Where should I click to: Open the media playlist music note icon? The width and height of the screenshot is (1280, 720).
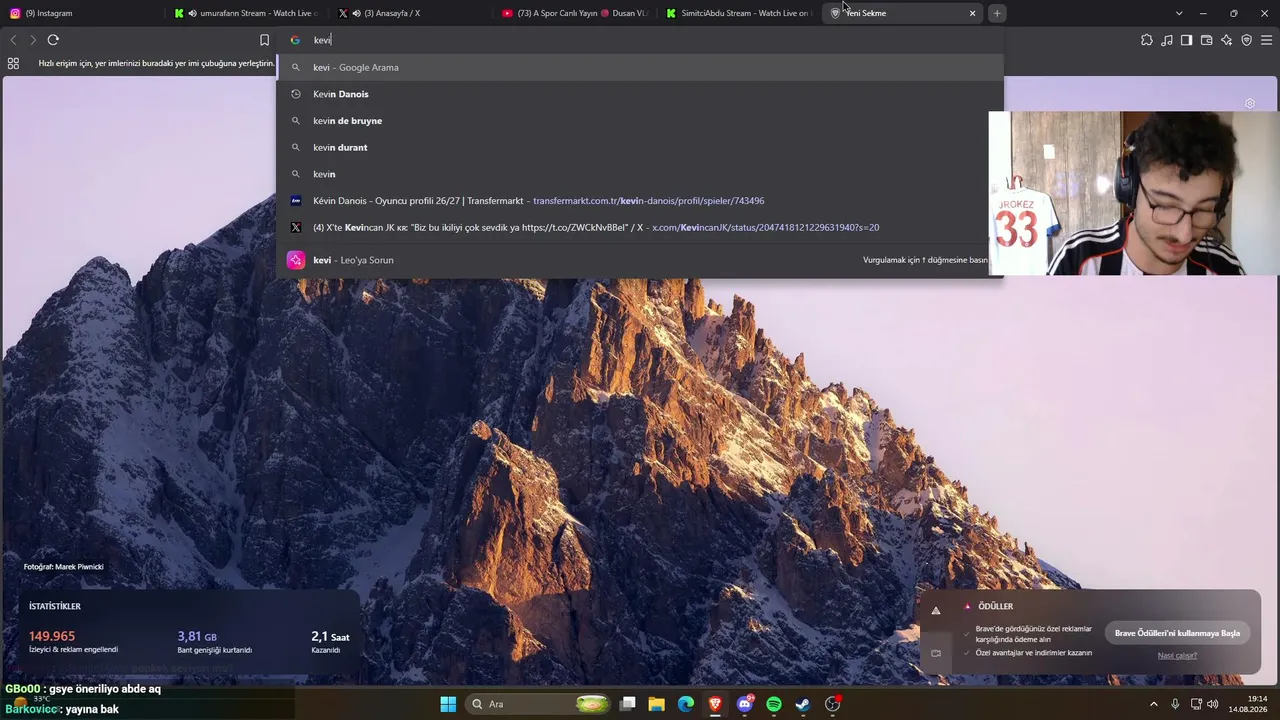click(1167, 40)
